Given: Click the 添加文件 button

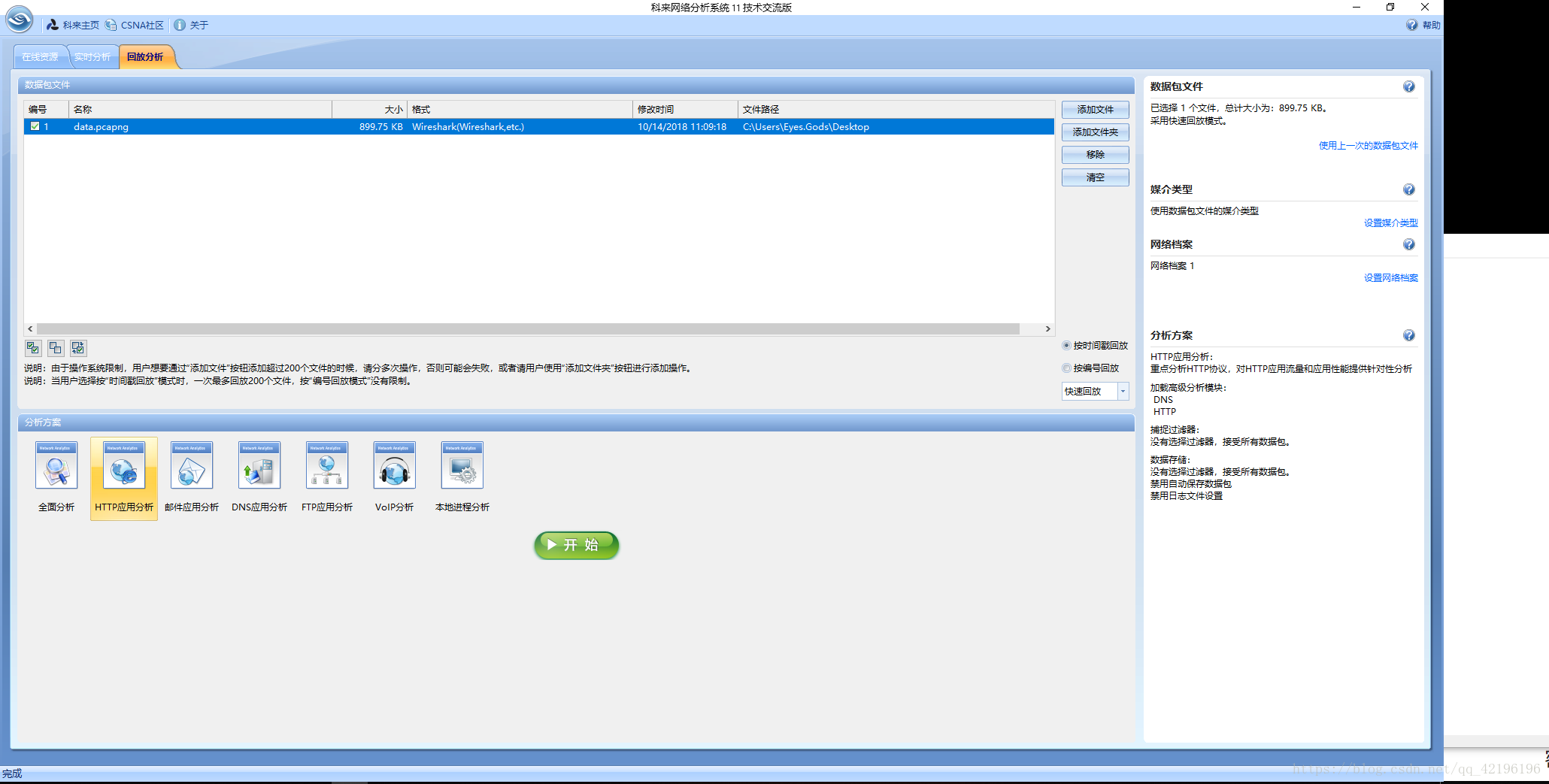Looking at the screenshot, I should coord(1095,110).
